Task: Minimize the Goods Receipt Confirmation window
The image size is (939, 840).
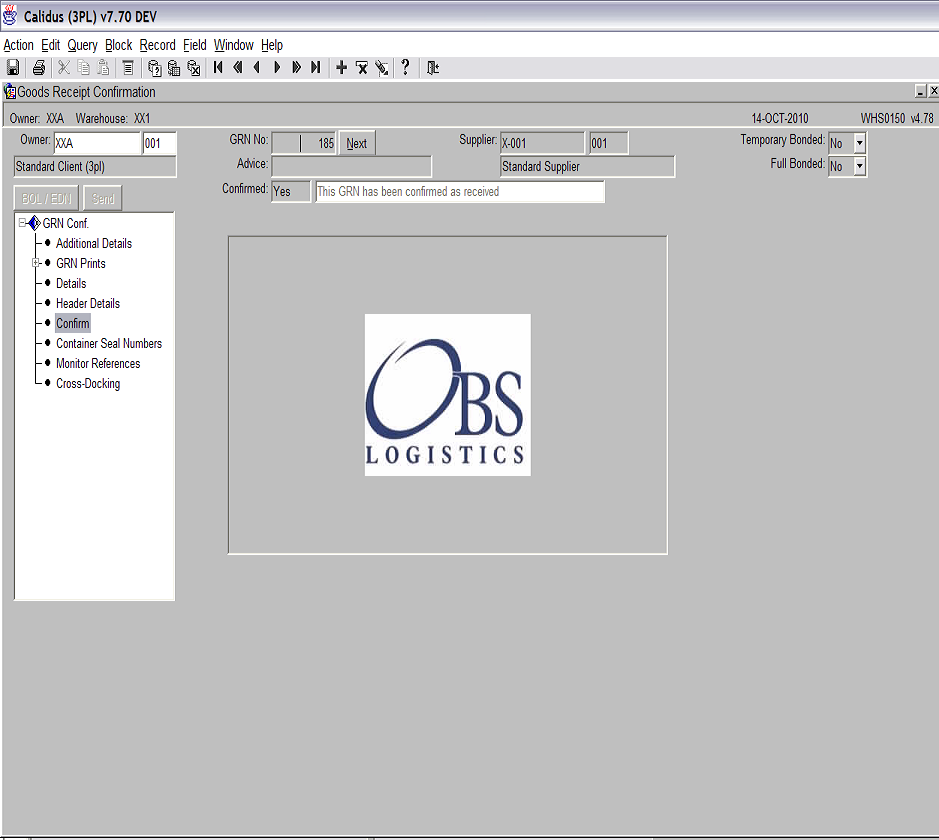Action: 920,91
